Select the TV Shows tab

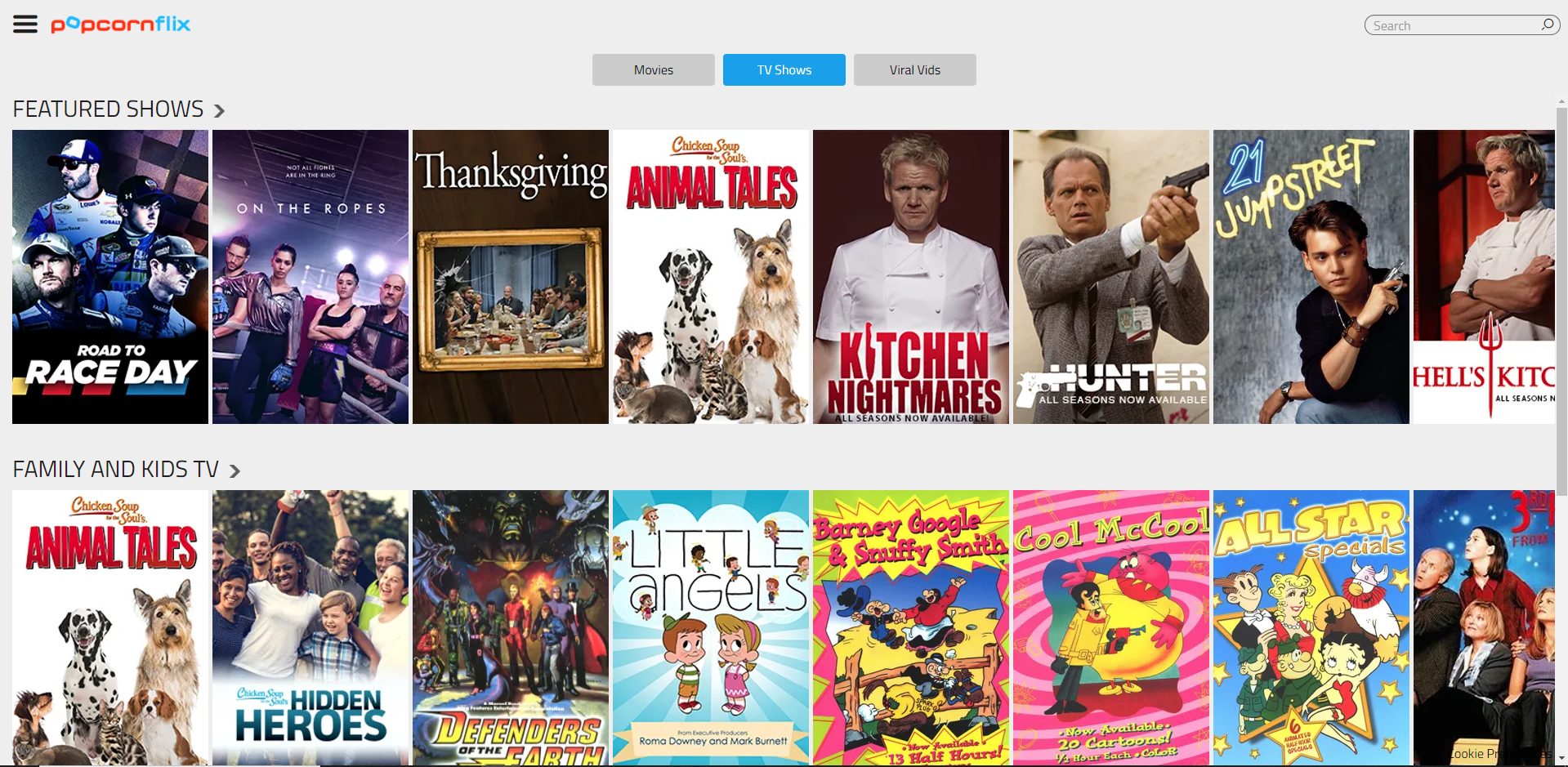click(784, 70)
